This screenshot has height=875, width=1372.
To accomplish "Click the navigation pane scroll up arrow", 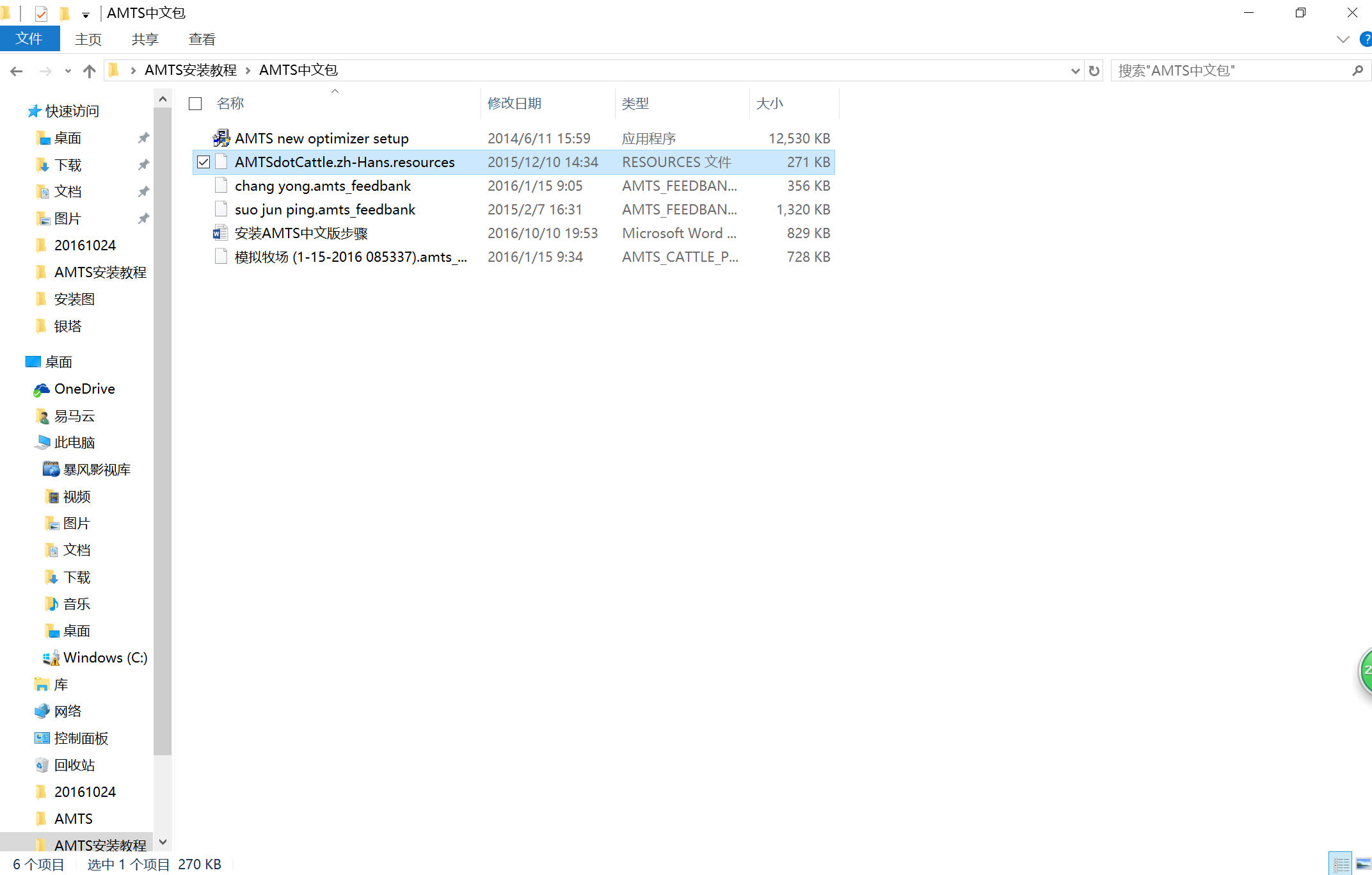I will 163,99.
